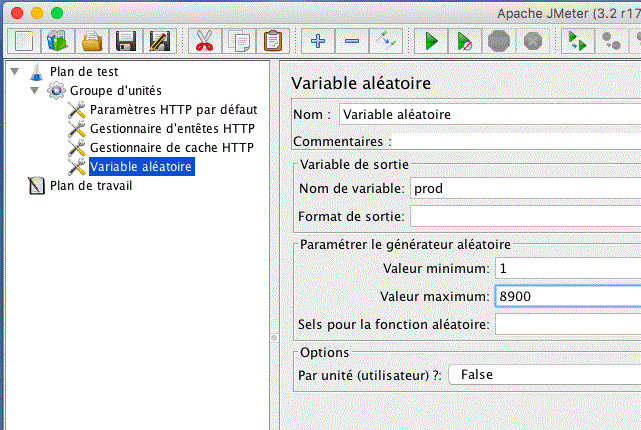This screenshot has height=430, width=641.
Task: Click tools icon beside Gestionnaire d'entêtes HTTP
Action: pyautogui.click(x=76, y=129)
